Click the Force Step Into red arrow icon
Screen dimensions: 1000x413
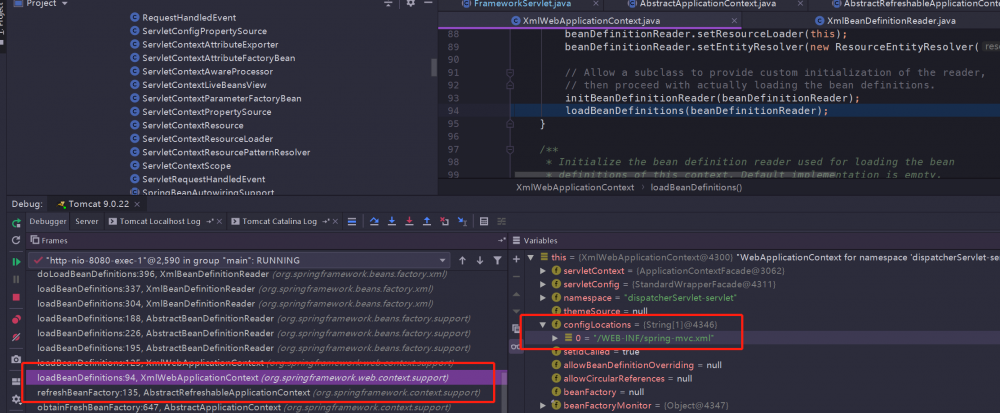pyautogui.click(x=408, y=221)
